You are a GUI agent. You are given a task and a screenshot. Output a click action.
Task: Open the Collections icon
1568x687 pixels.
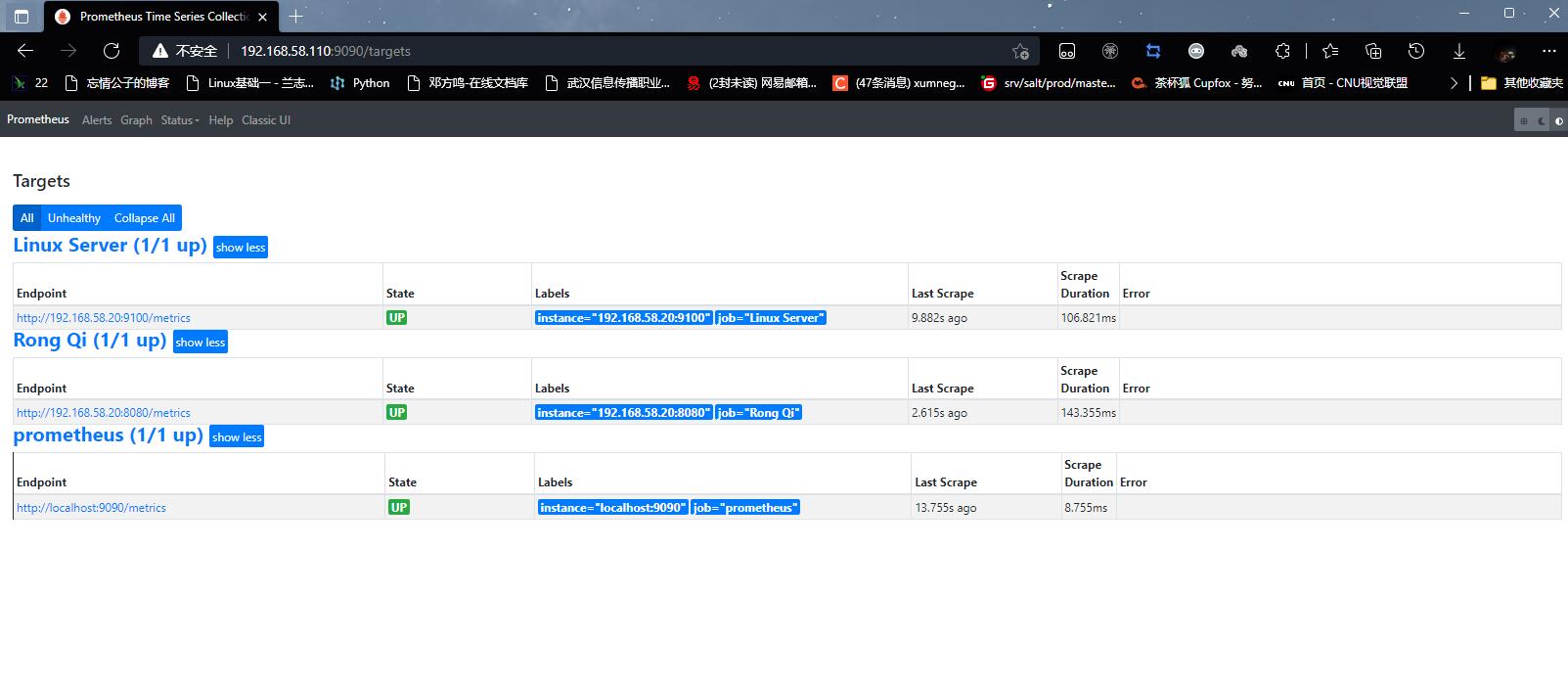(x=1373, y=51)
